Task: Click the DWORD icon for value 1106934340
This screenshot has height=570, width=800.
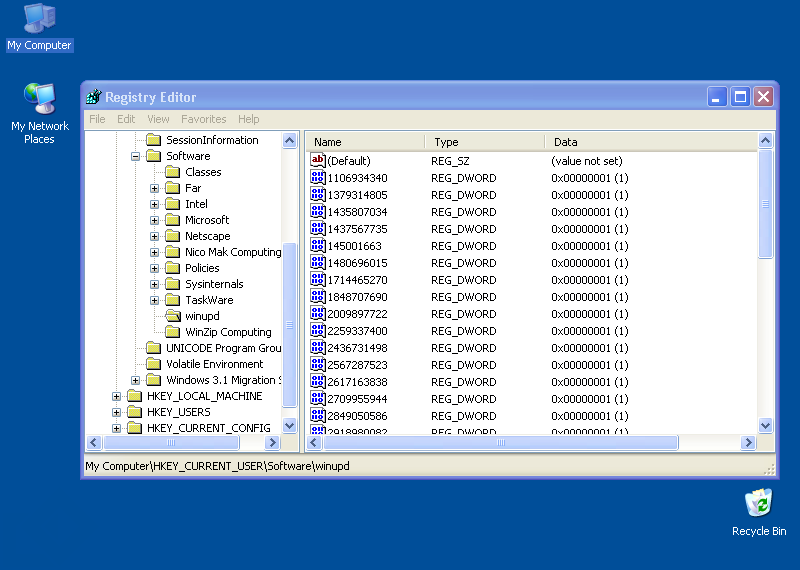Action: [318, 178]
